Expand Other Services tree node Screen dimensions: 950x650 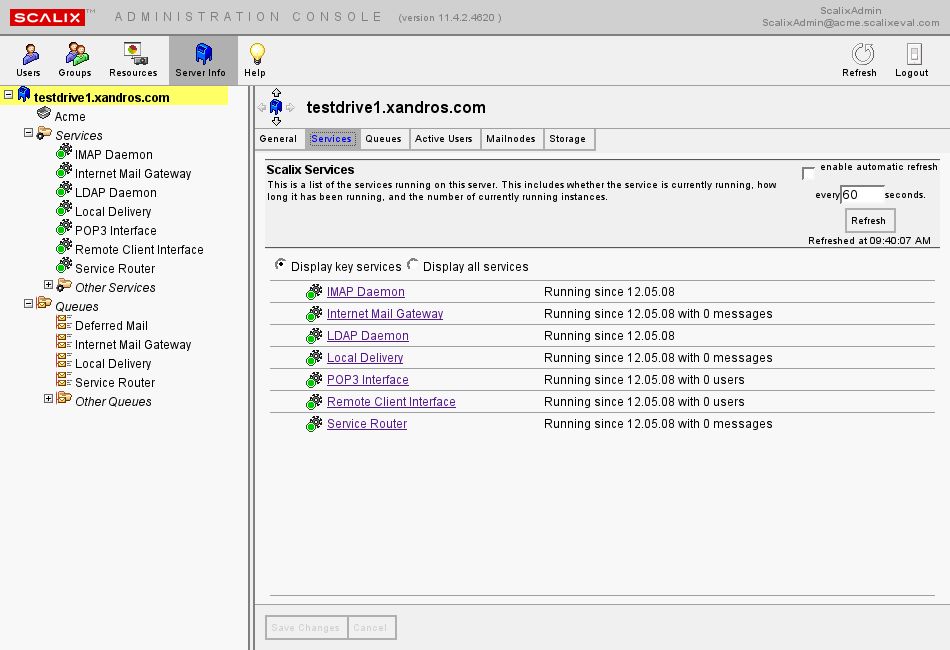point(48,286)
